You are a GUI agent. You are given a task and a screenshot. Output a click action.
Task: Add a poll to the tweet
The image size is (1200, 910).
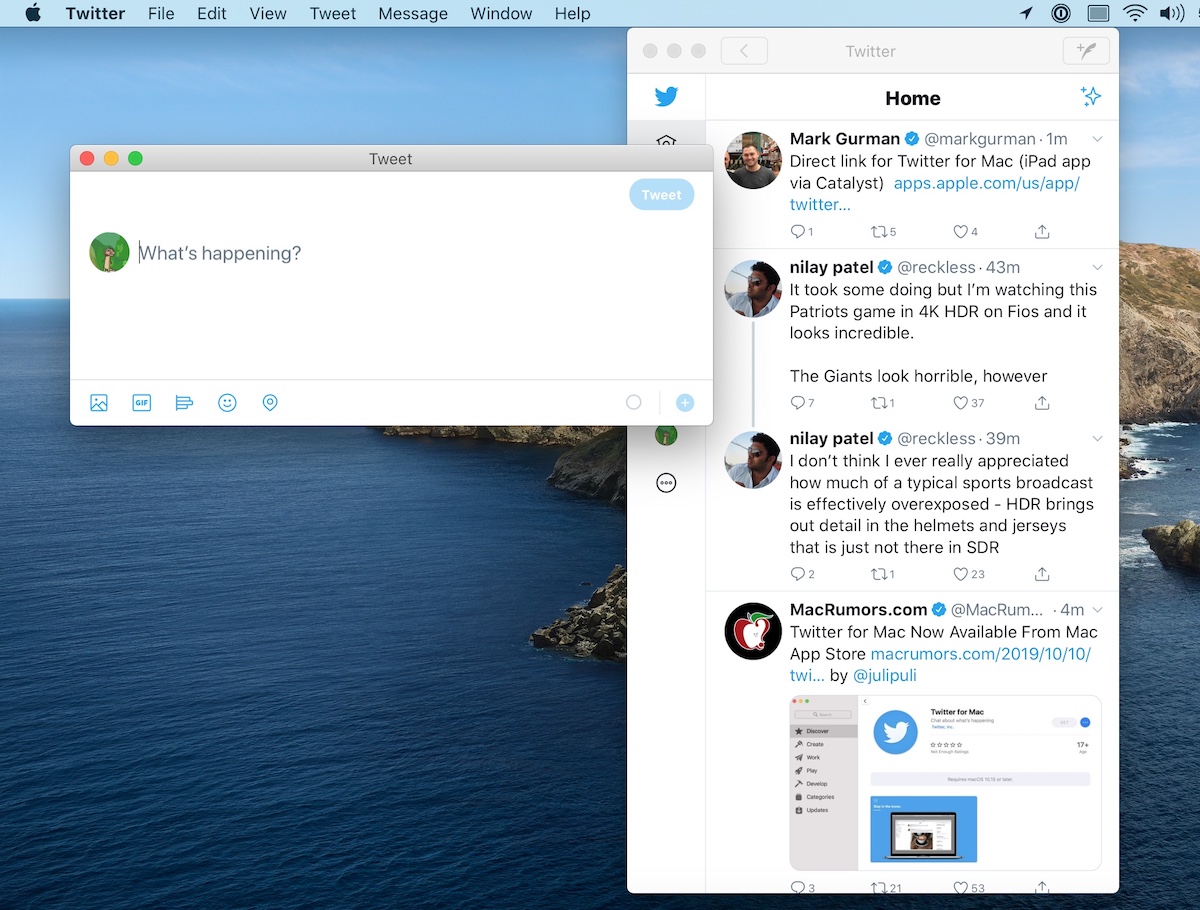[x=184, y=403]
